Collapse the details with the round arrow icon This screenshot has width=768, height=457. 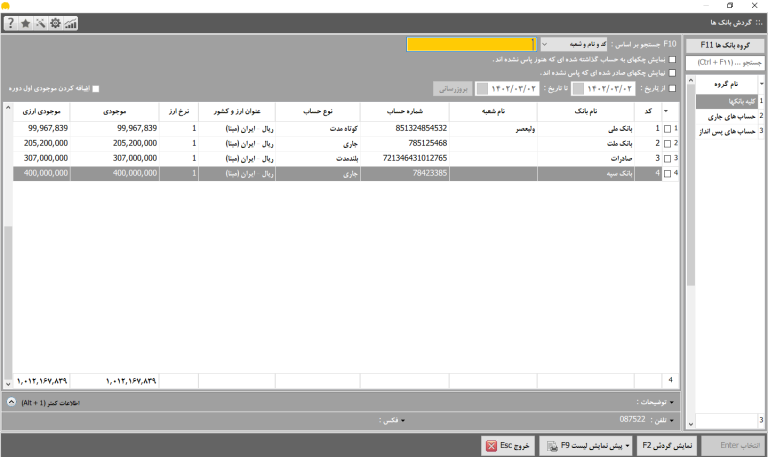[x=11, y=402]
